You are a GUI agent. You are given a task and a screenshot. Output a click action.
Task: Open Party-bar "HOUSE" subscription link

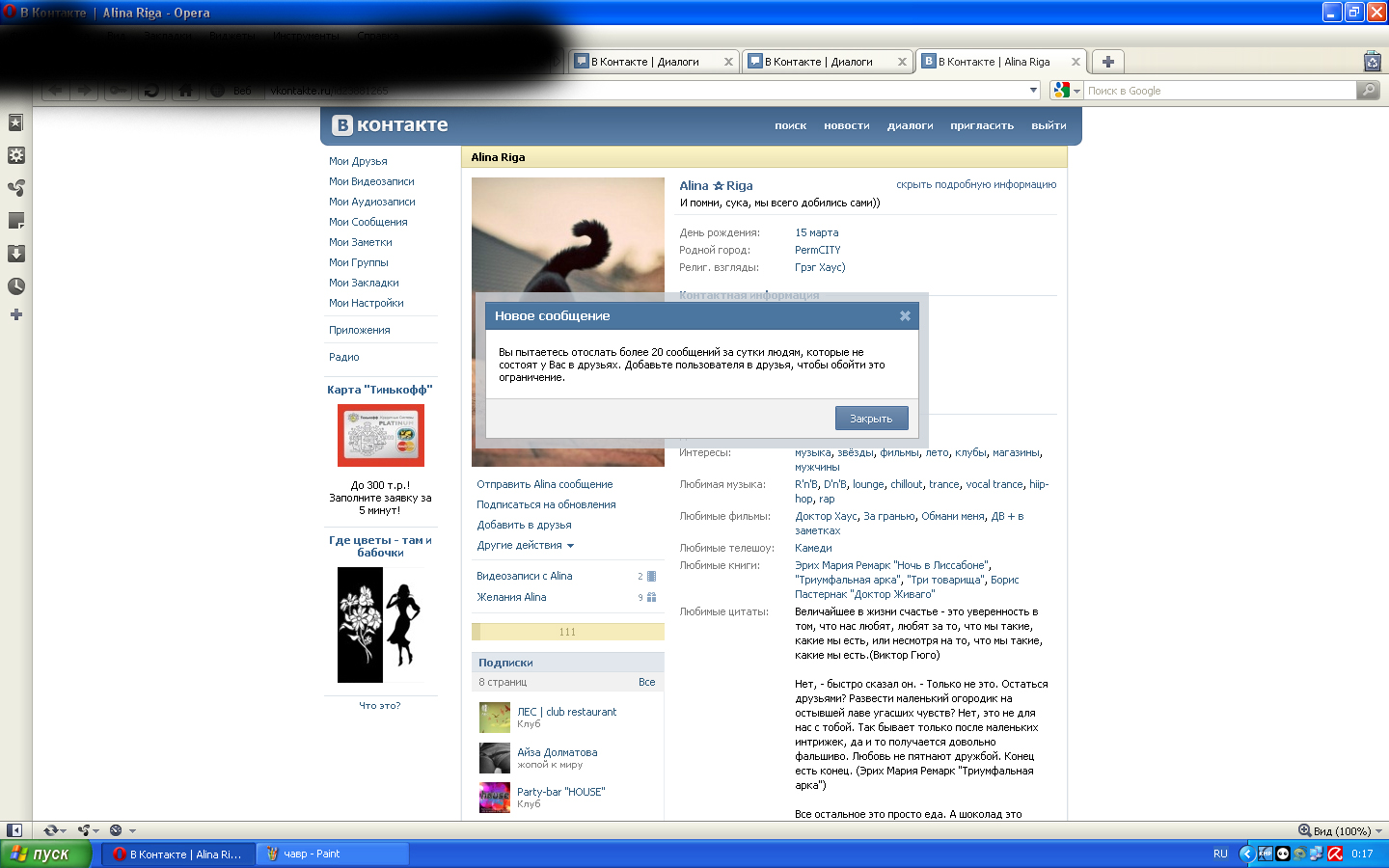click(560, 792)
